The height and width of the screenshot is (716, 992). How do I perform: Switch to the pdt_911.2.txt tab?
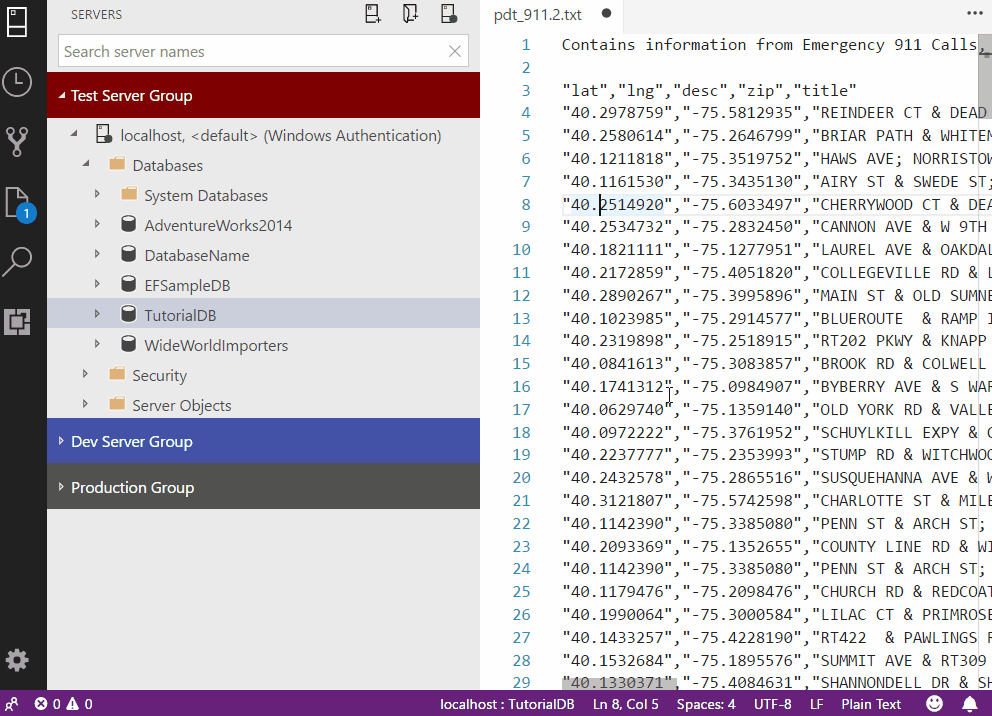[x=538, y=14]
